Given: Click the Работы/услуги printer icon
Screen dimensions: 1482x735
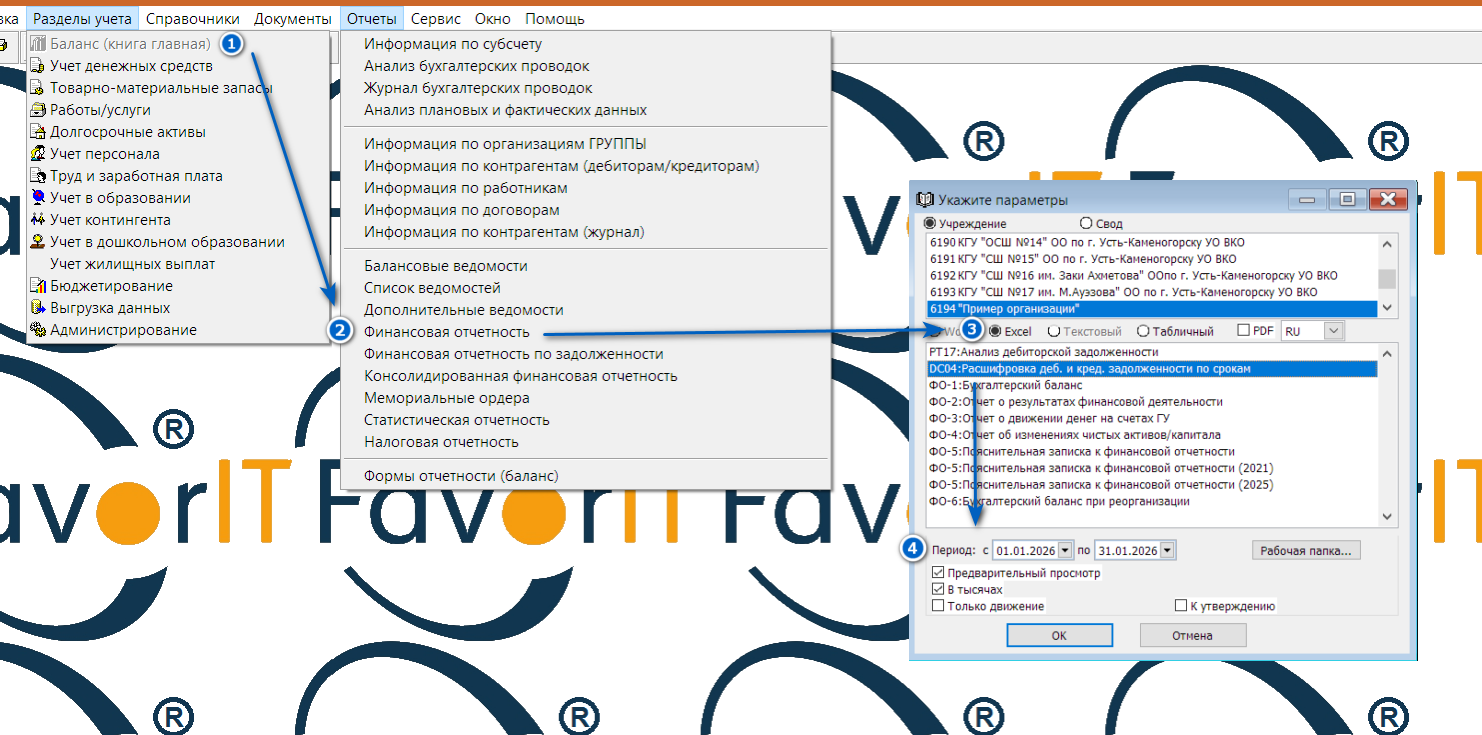Looking at the screenshot, I should 38,110.
